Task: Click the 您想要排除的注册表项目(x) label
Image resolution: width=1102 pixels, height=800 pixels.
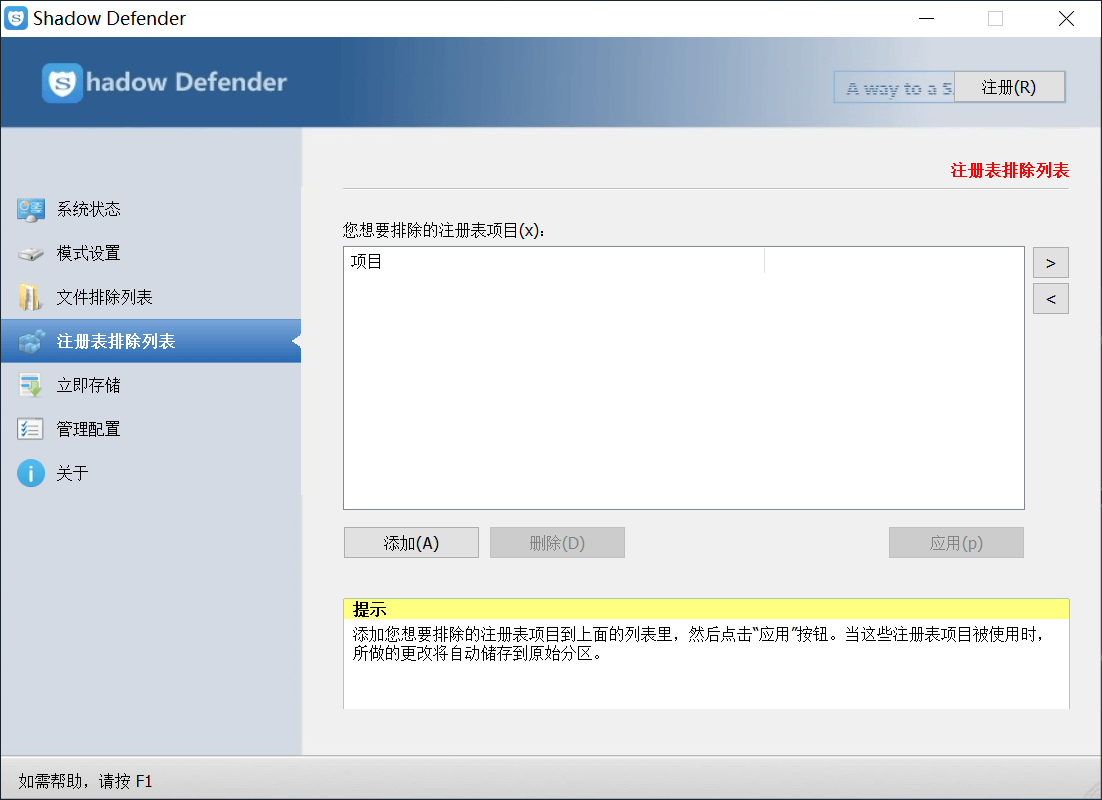Action: point(444,231)
